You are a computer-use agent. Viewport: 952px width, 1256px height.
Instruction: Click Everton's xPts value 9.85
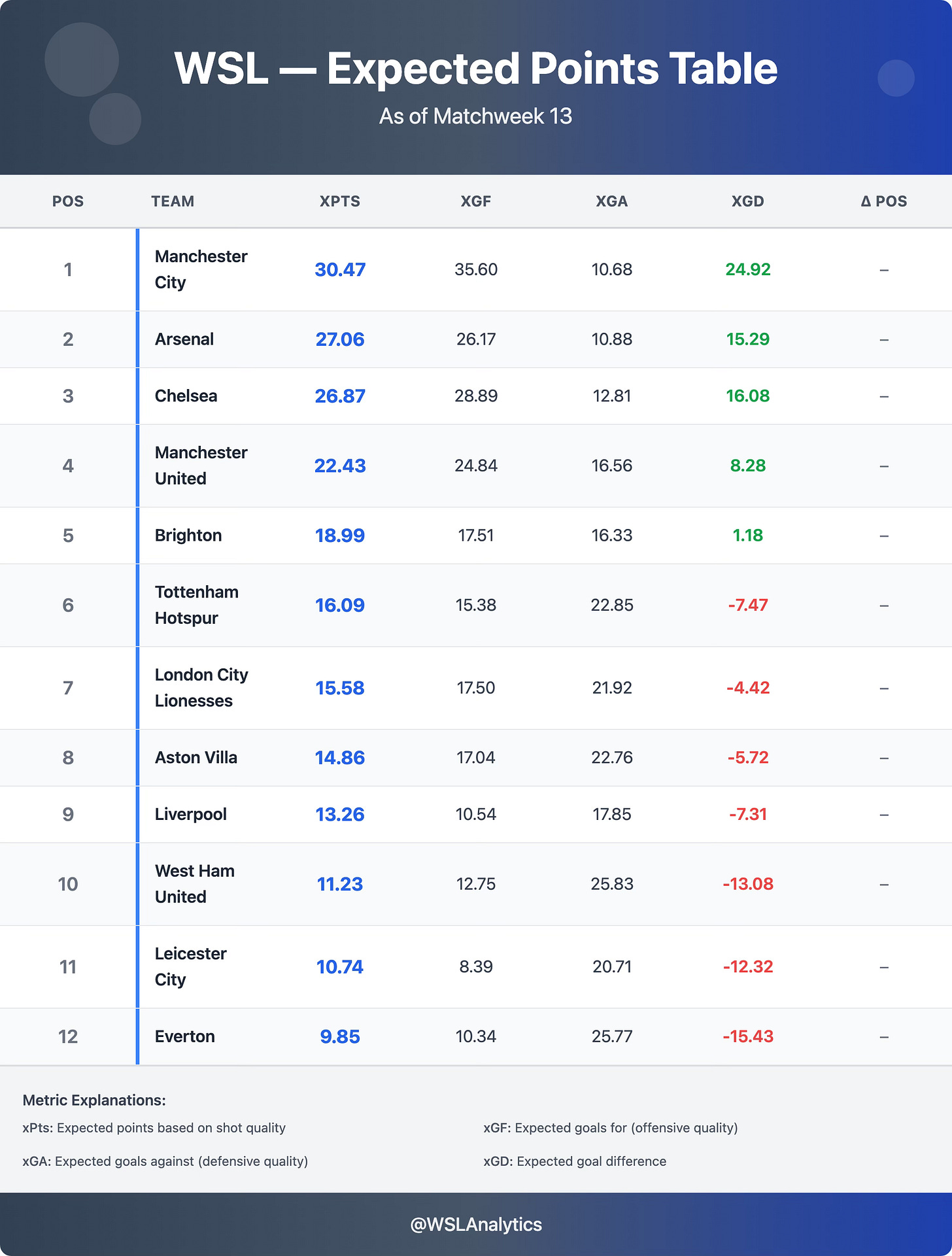click(x=340, y=1037)
